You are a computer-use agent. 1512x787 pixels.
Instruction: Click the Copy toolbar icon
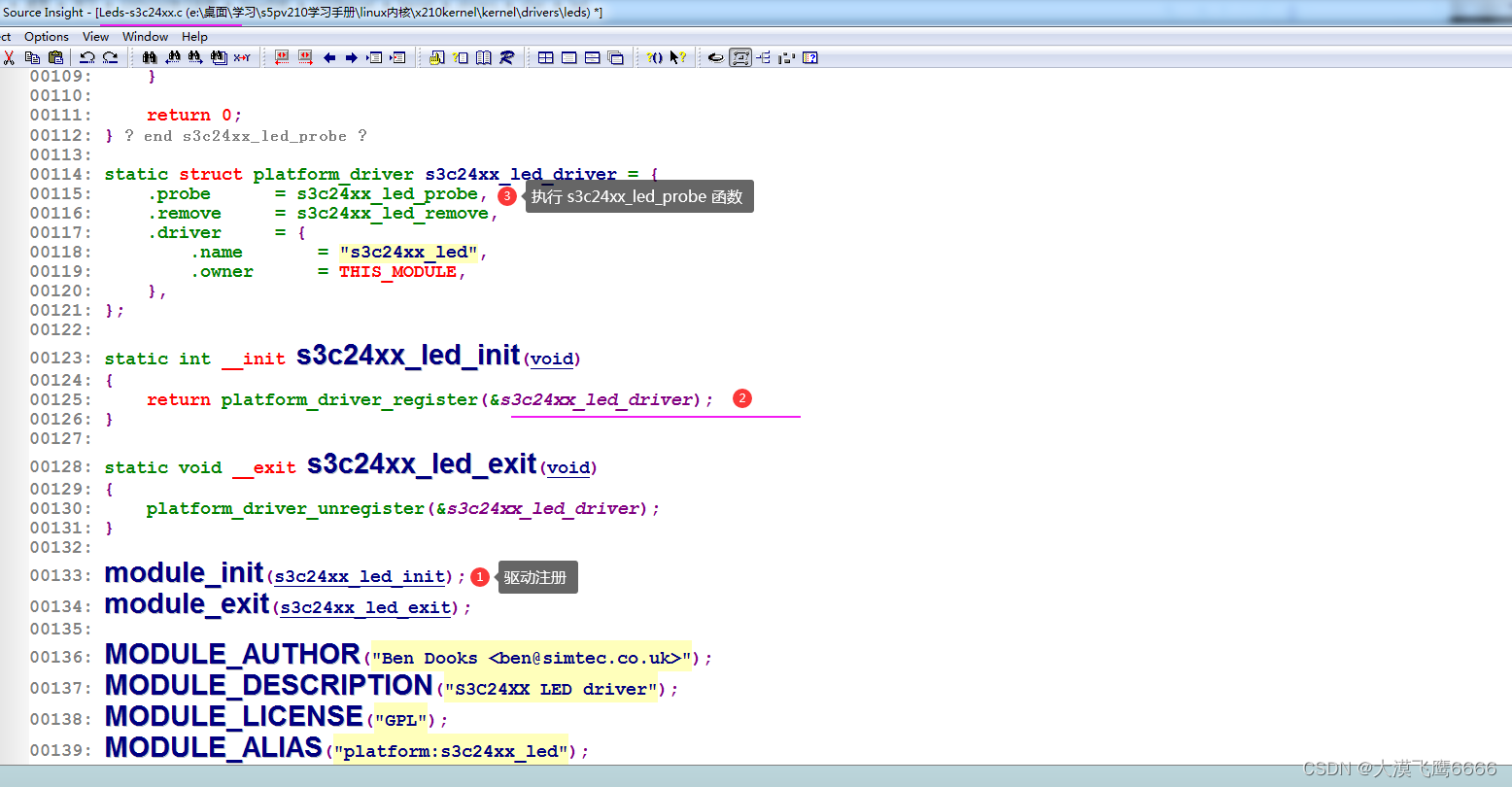click(33, 57)
